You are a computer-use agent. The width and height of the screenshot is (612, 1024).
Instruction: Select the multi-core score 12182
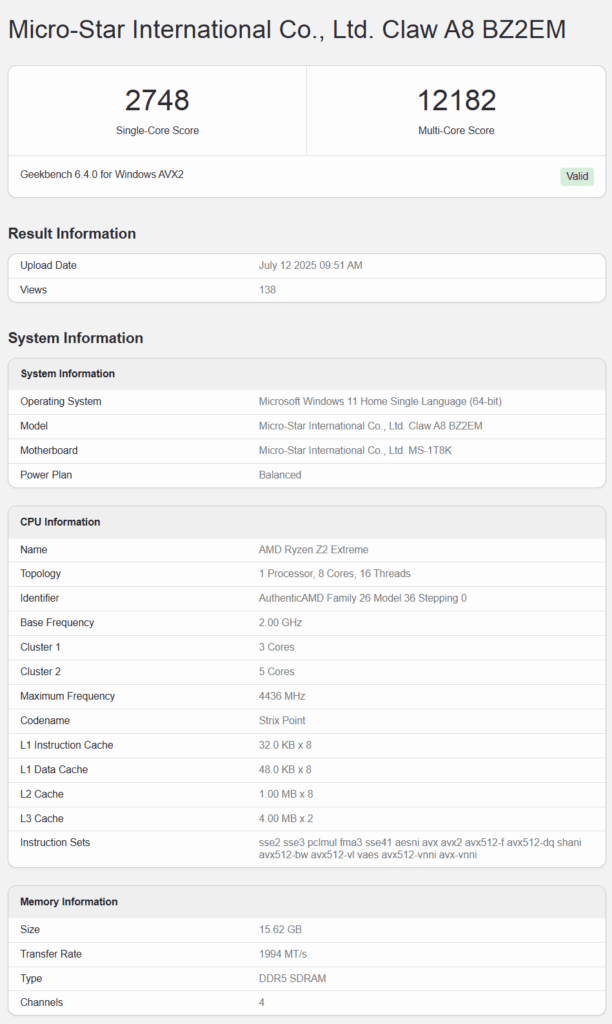click(457, 101)
